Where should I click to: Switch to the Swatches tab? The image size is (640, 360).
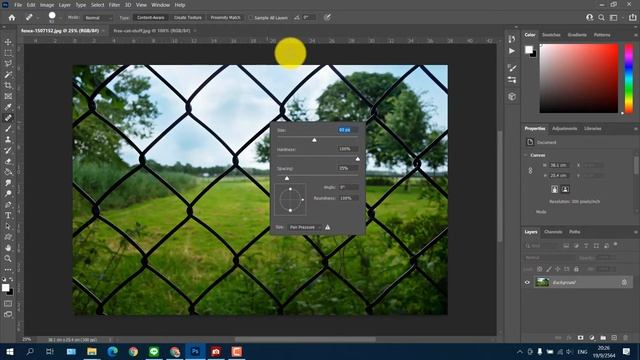point(551,35)
